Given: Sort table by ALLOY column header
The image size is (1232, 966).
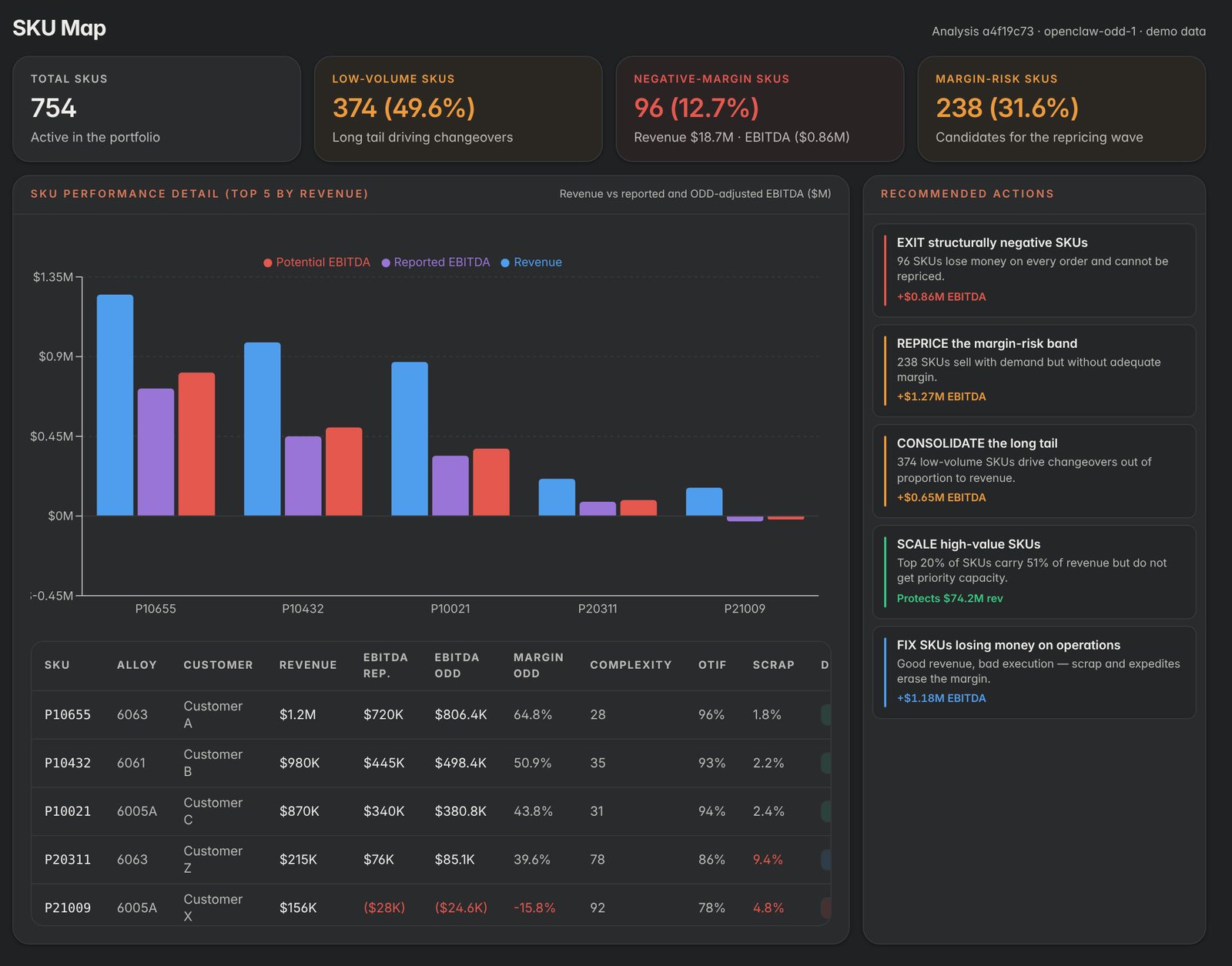Looking at the screenshot, I should pos(137,665).
